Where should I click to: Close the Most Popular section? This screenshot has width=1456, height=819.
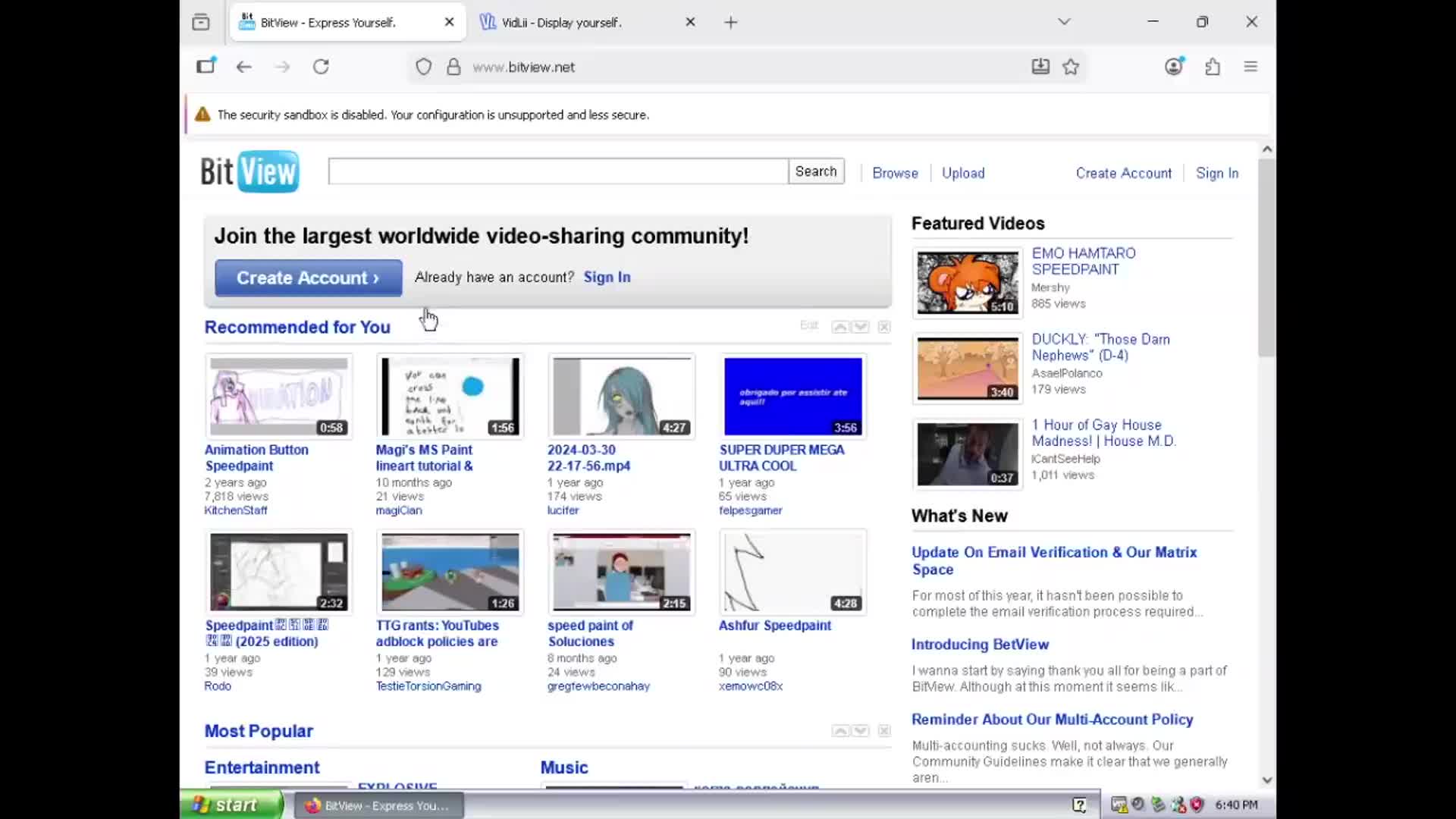884,731
